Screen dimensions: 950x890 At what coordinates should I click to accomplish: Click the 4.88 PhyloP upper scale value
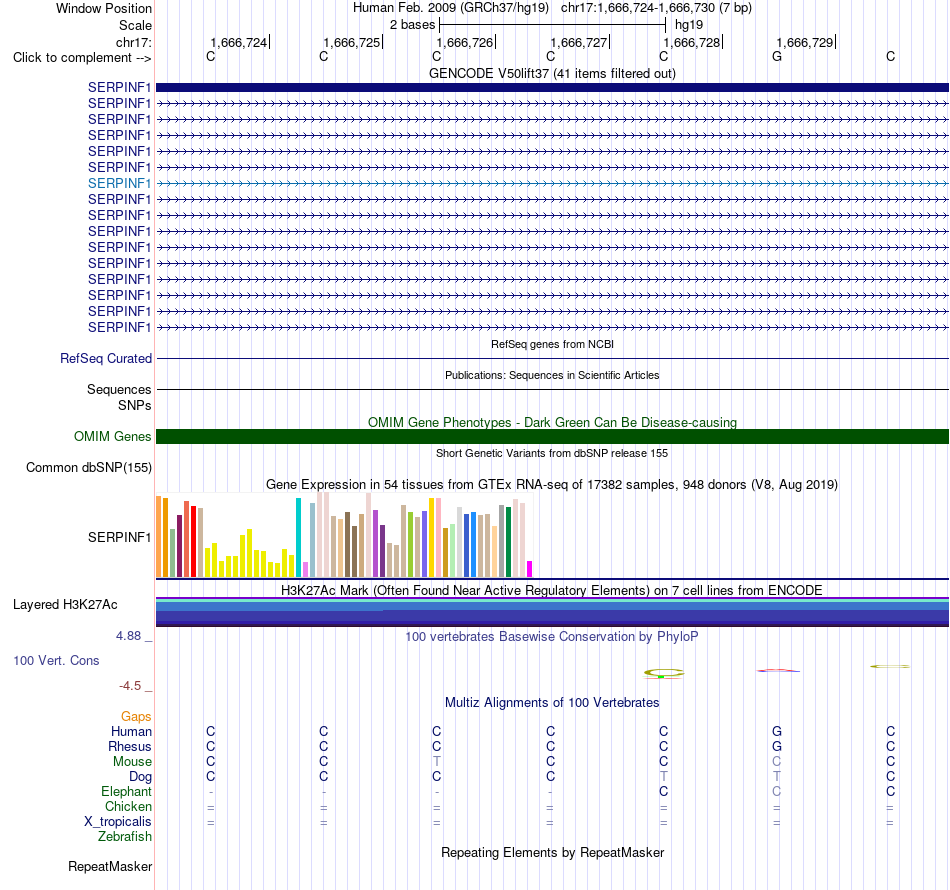(x=128, y=636)
